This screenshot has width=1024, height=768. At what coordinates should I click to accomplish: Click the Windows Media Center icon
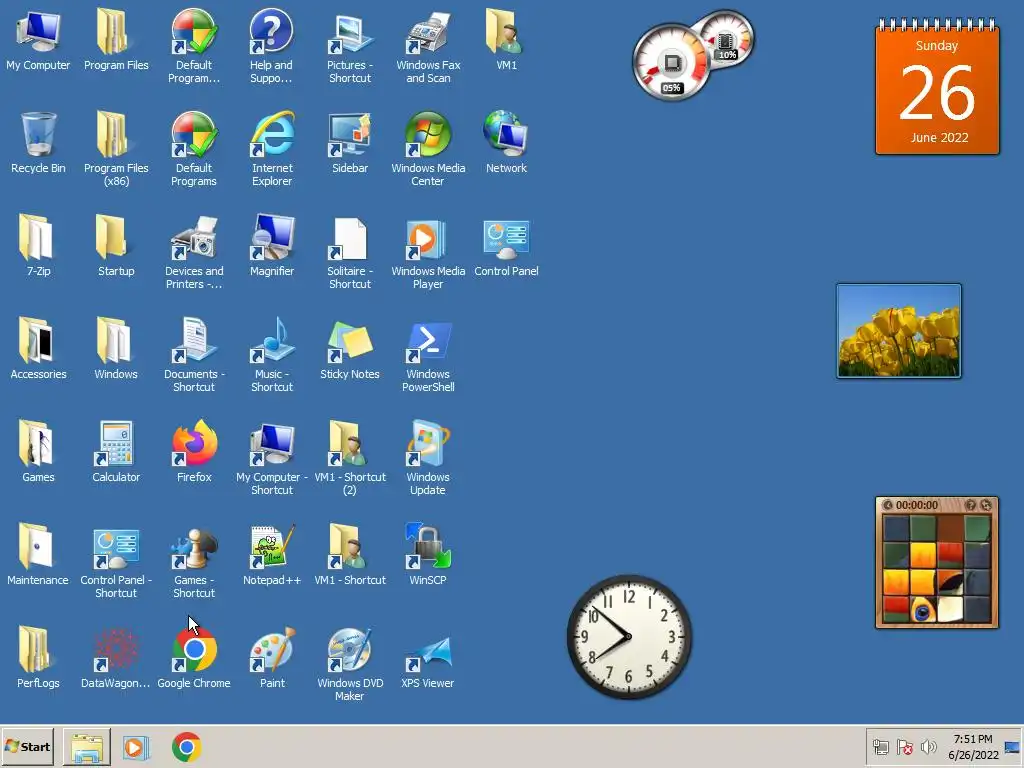pos(428,150)
